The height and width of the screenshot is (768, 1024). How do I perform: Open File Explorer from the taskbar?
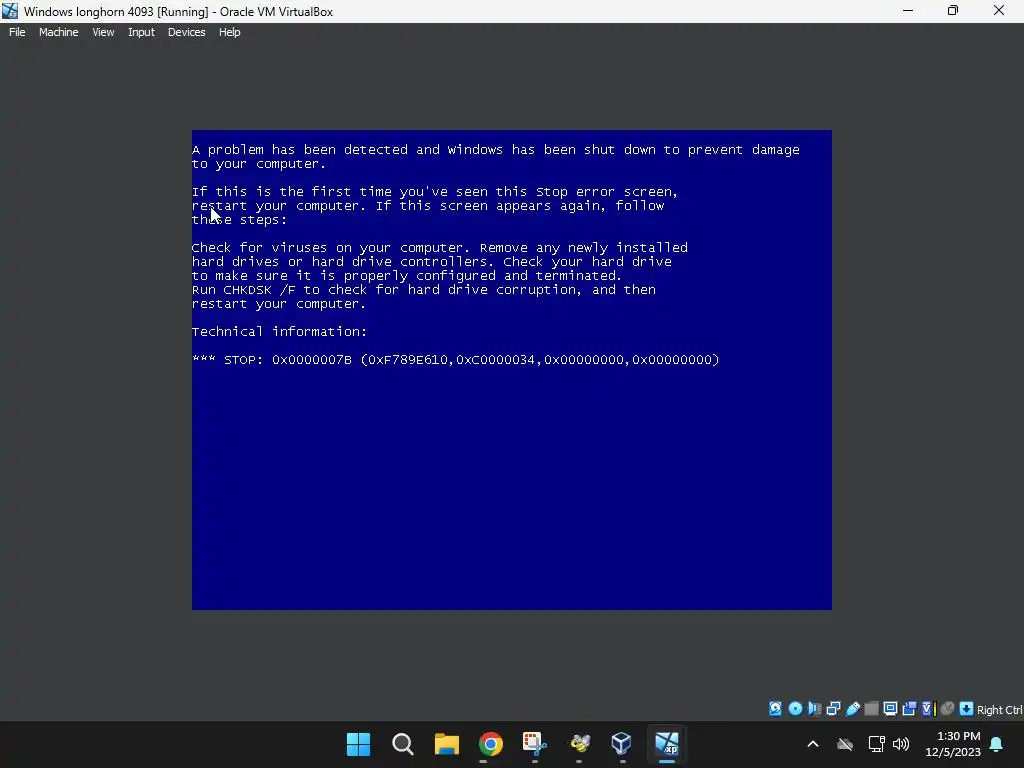(x=447, y=744)
